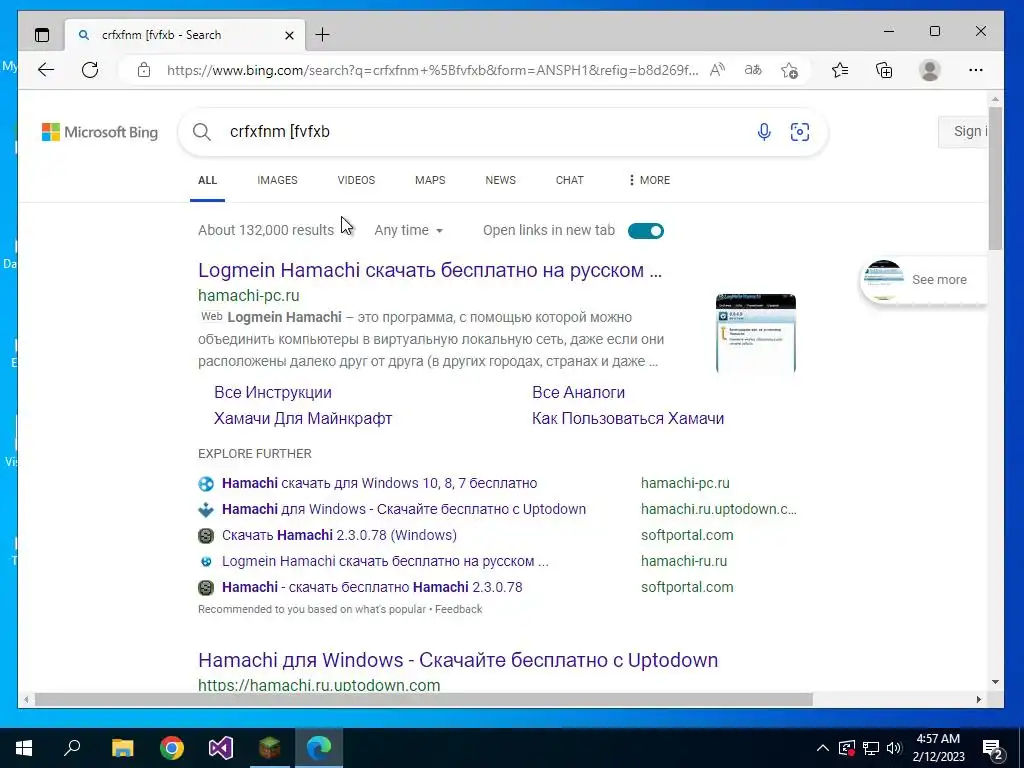
Task: Switch to CHAT tab
Action: [x=569, y=180]
